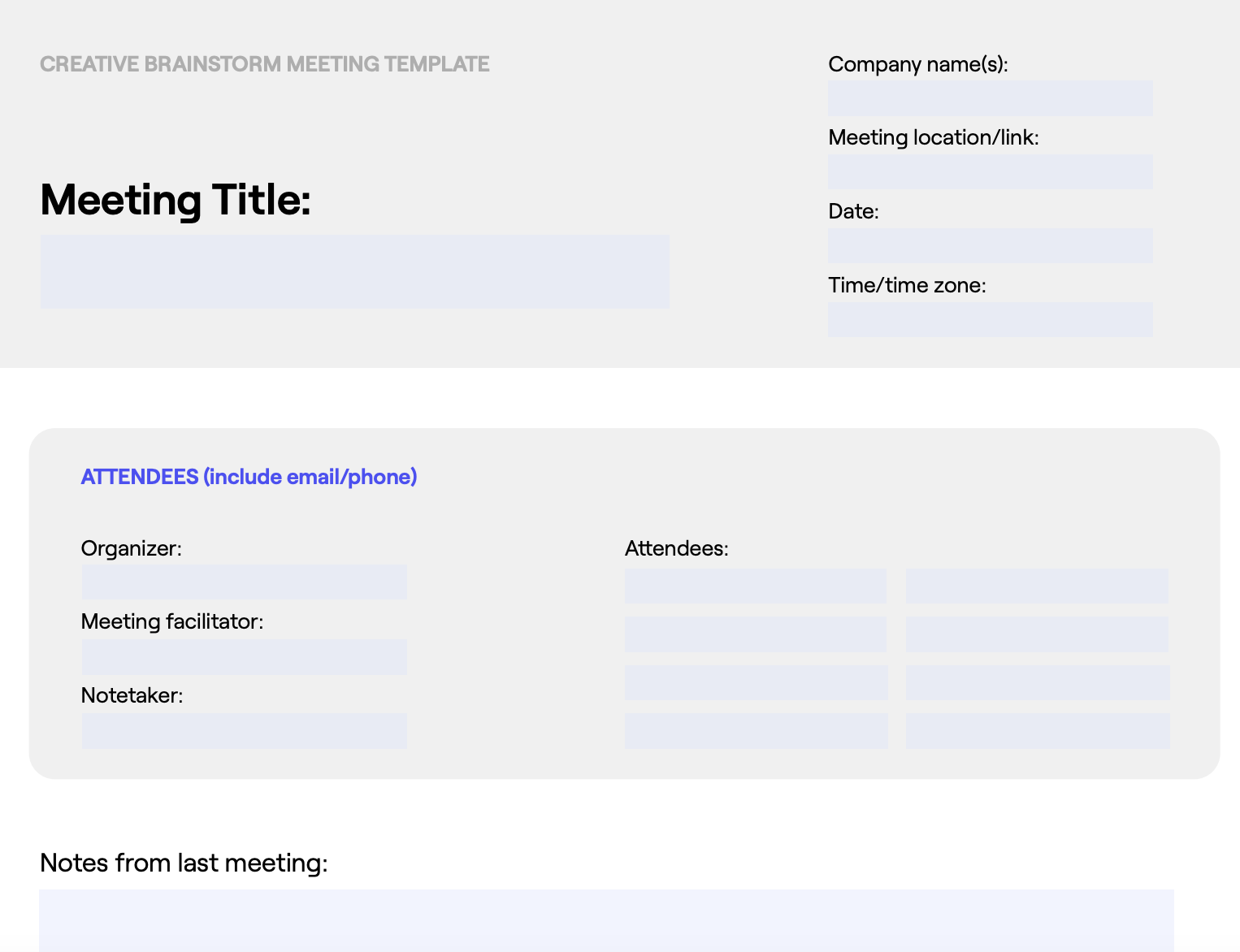
Task: Select the second attendee field in right column
Action: 1037,634
